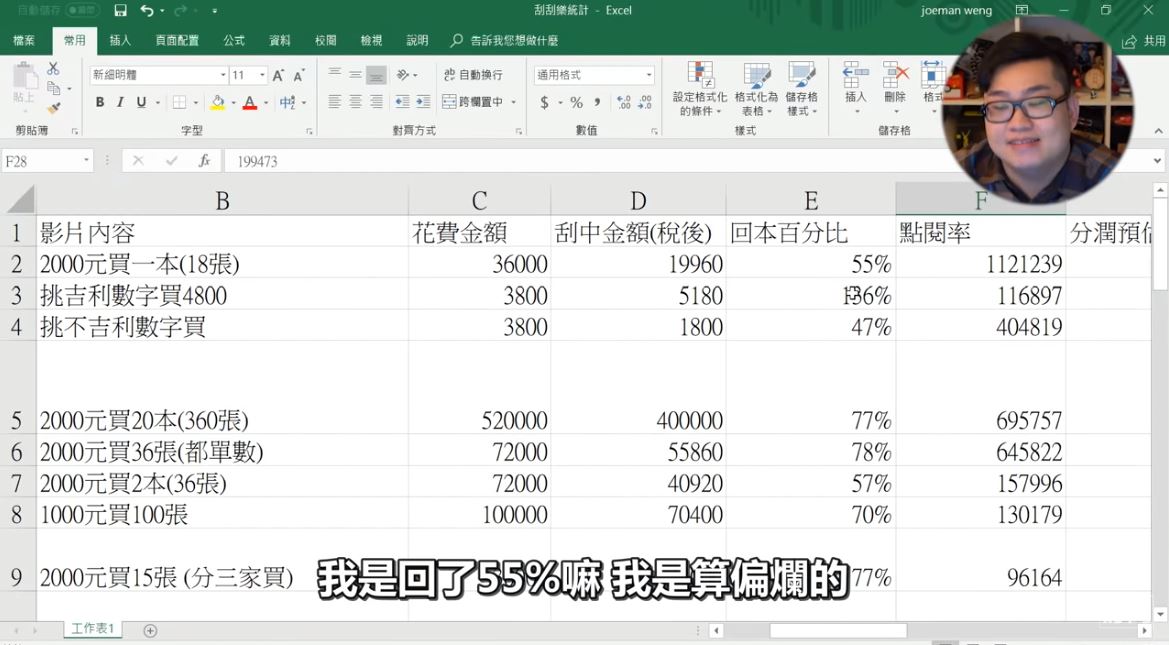Add a new sheet with plus button

(150, 630)
